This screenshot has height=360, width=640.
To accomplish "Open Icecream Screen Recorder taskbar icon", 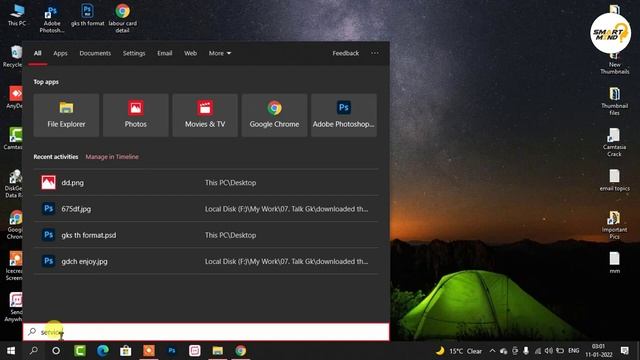I will tap(149, 351).
